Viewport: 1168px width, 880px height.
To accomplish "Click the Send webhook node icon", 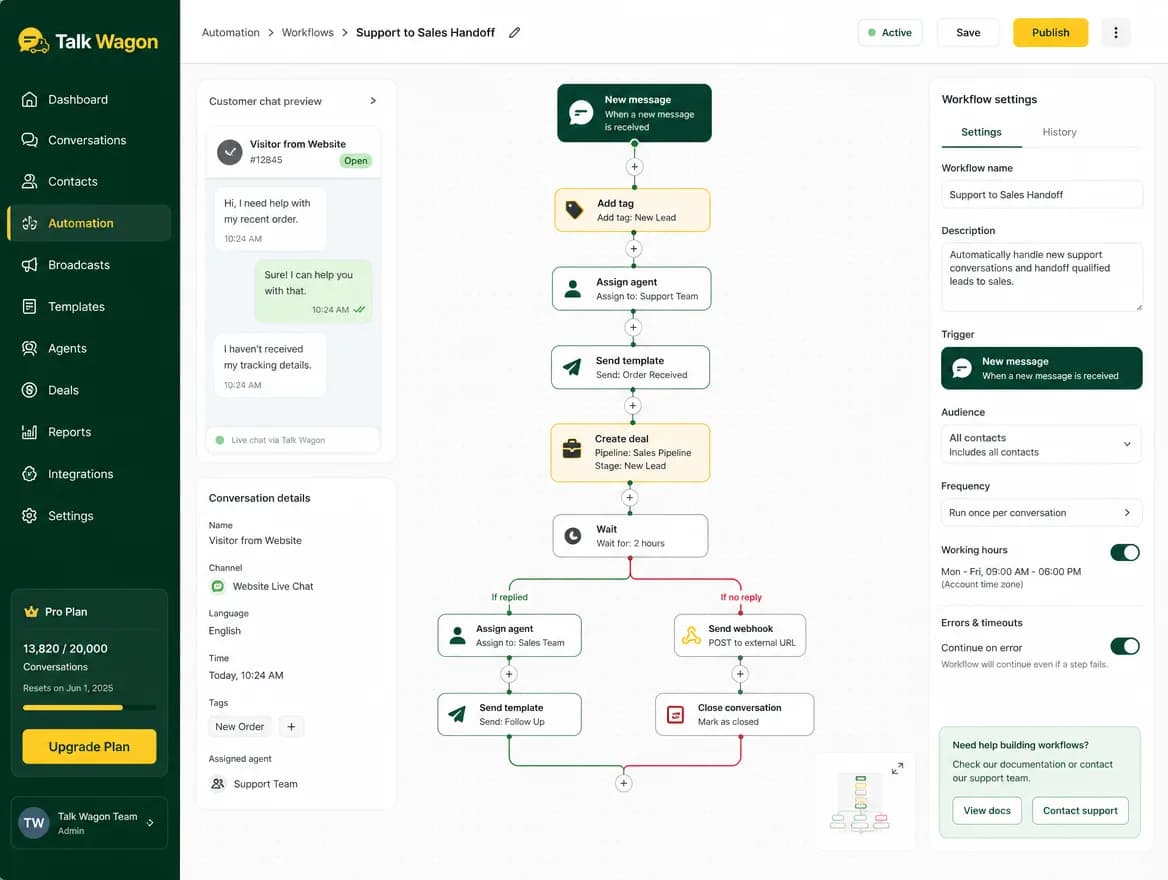I will [691, 635].
